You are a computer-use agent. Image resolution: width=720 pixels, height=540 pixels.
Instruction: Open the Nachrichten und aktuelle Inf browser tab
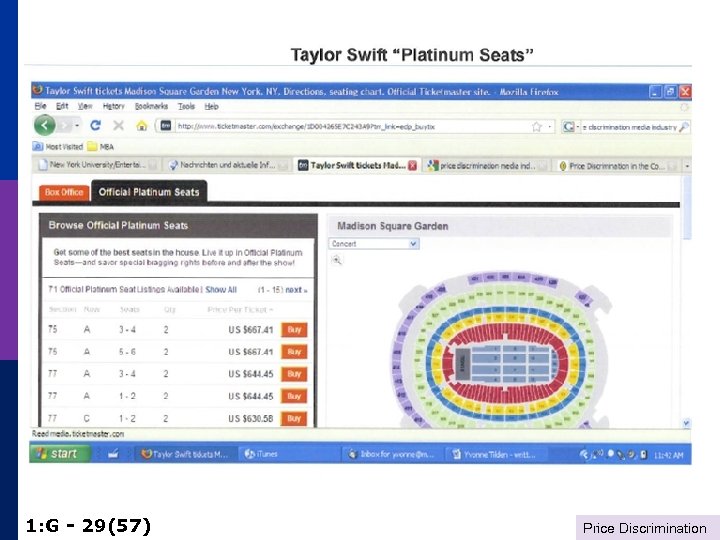(230, 165)
